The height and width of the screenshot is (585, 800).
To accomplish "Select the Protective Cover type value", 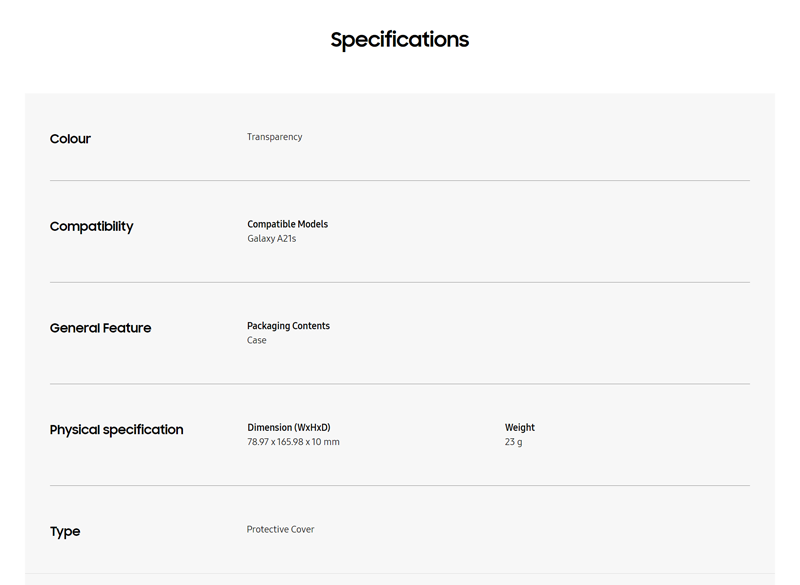I will 280,530.
